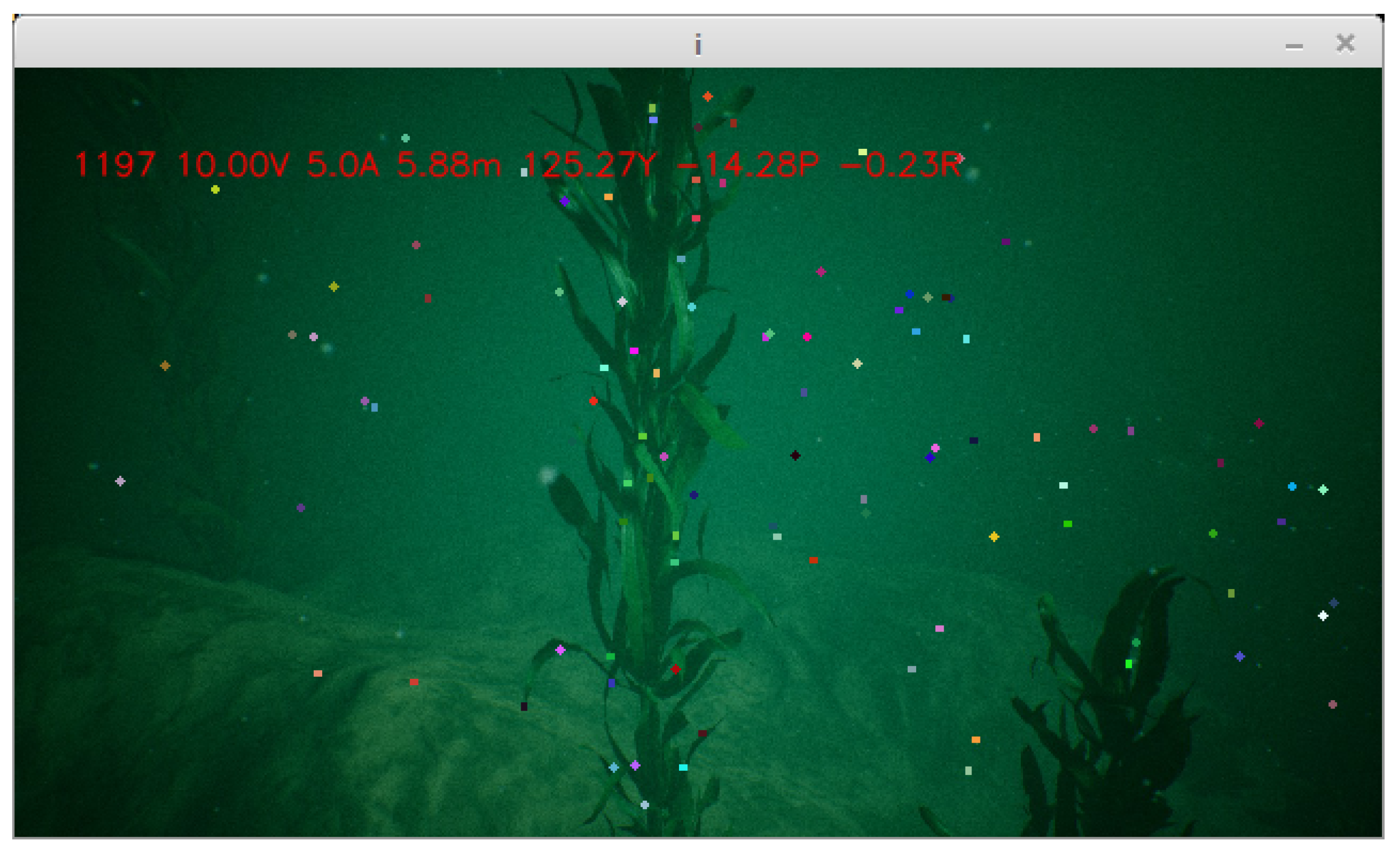Click the 5.0A current readout
This screenshot has height=858, width=1400.
342,165
